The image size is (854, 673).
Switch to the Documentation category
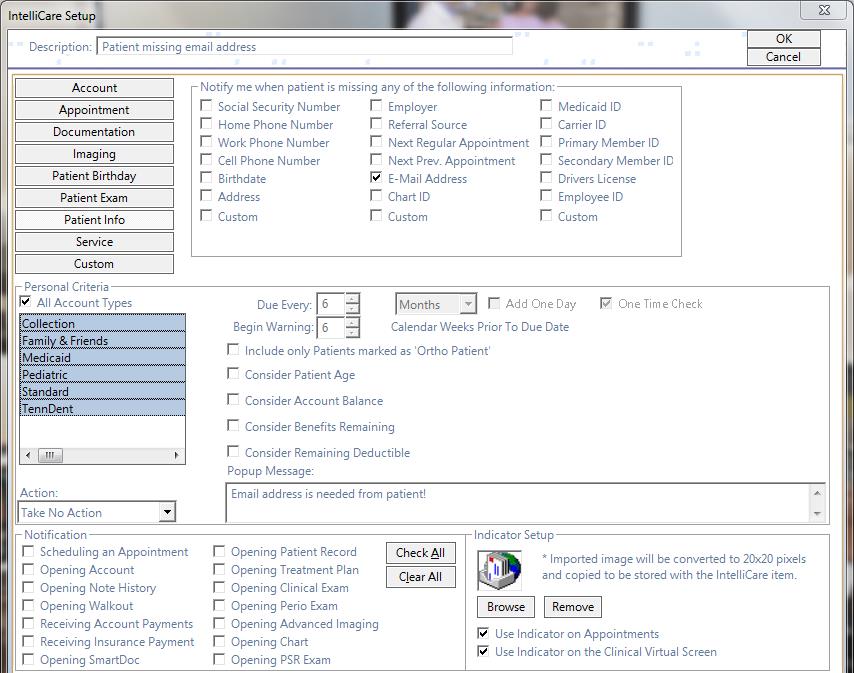(94, 132)
